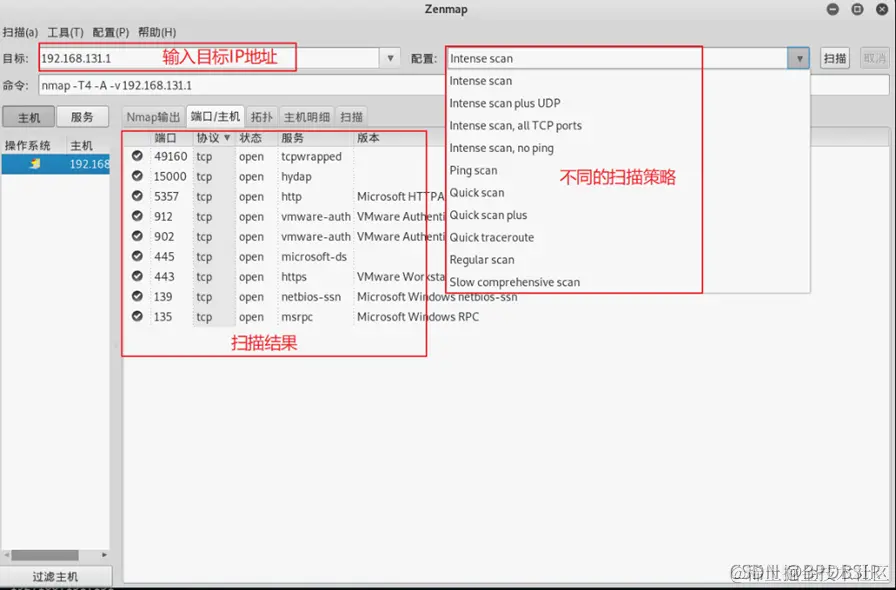The height and width of the screenshot is (590, 896).
Task: Open the 帮助(H) menu
Action: (157, 32)
